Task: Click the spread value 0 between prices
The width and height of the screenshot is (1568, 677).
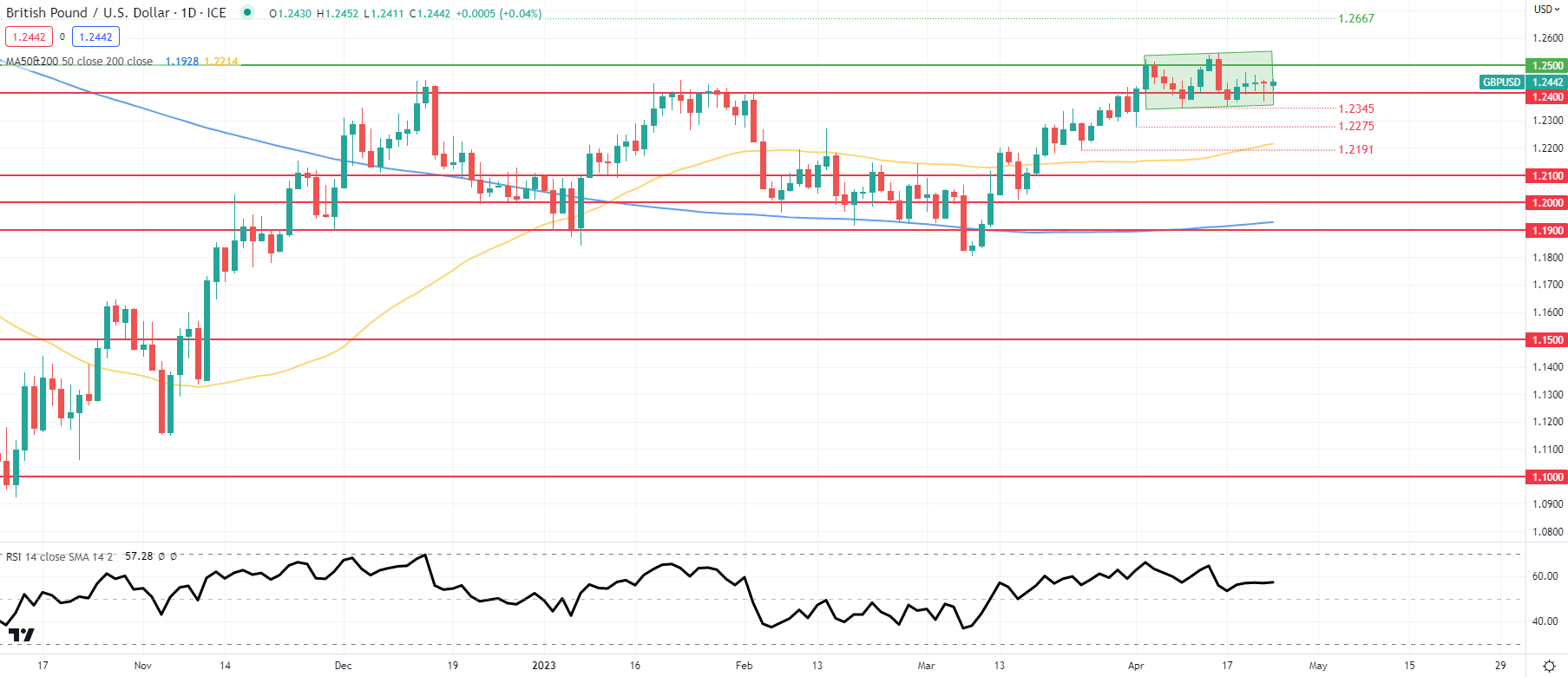Action: 62,37
